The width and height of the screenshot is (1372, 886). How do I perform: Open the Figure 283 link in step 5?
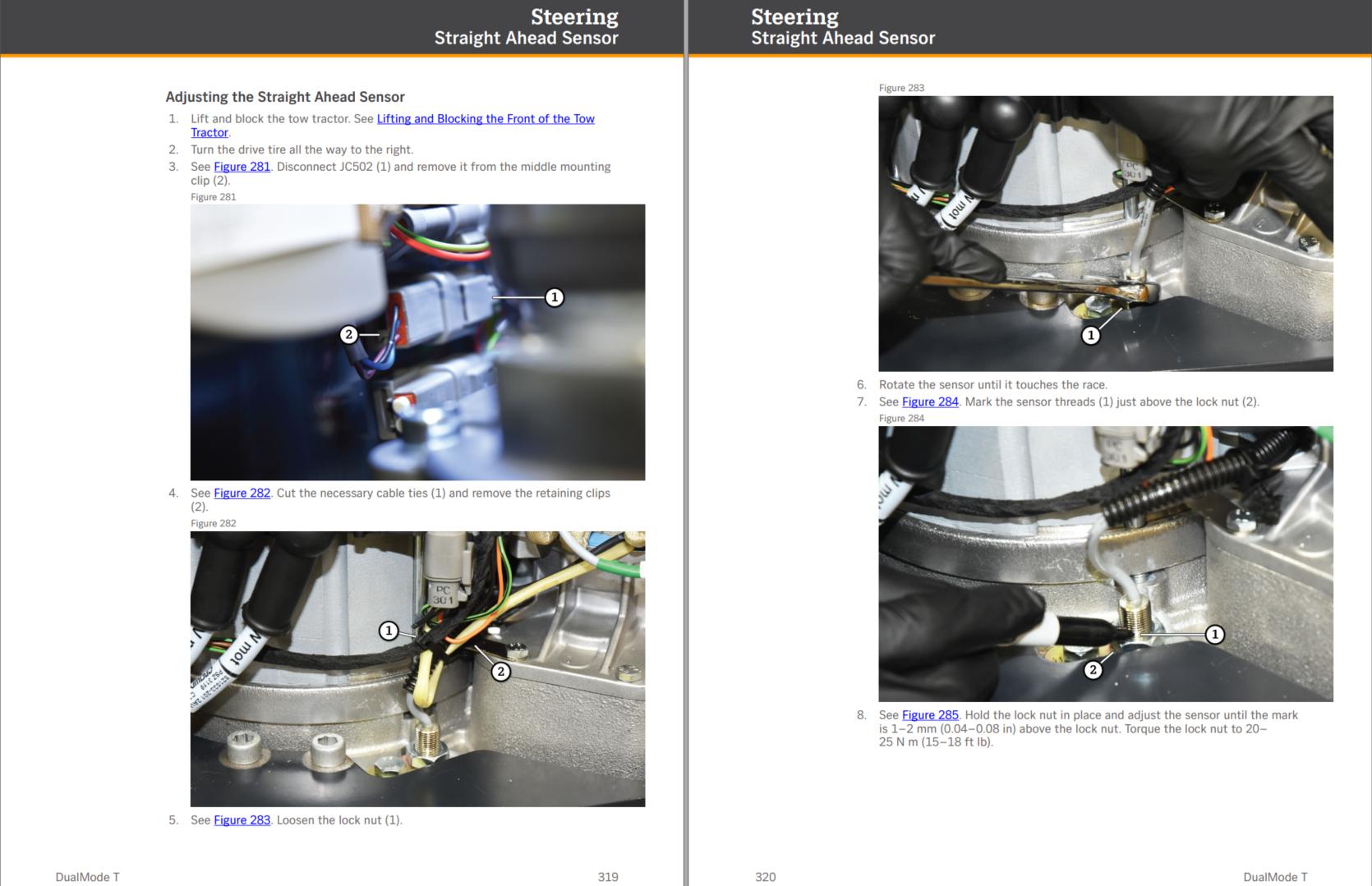(x=242, y=820)
